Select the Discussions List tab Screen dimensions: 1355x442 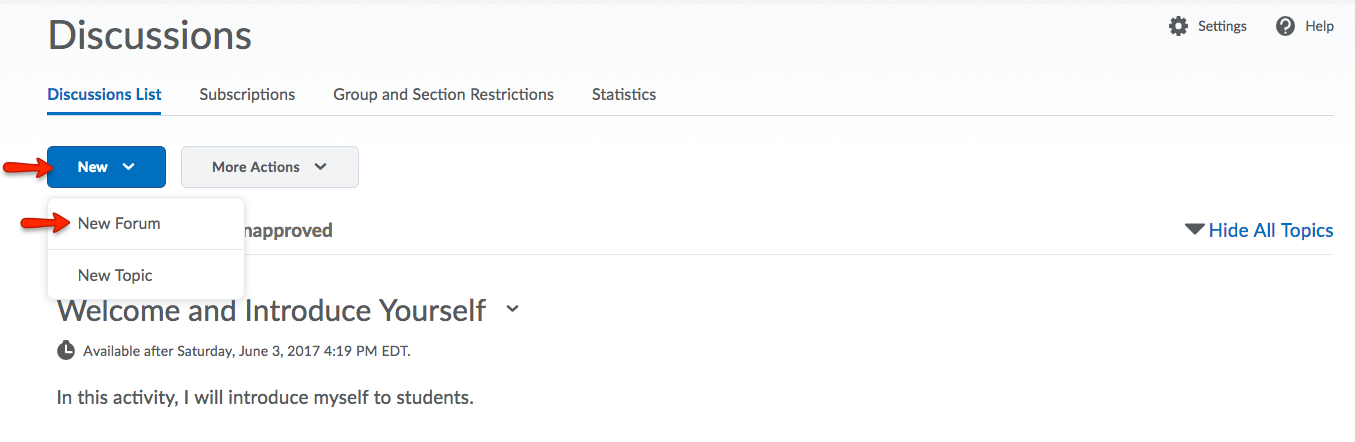tap(104, 94)
